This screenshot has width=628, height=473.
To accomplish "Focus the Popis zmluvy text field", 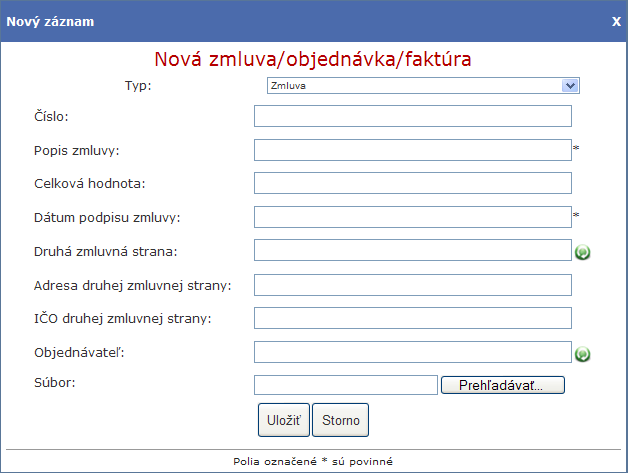I will [413, 150].
